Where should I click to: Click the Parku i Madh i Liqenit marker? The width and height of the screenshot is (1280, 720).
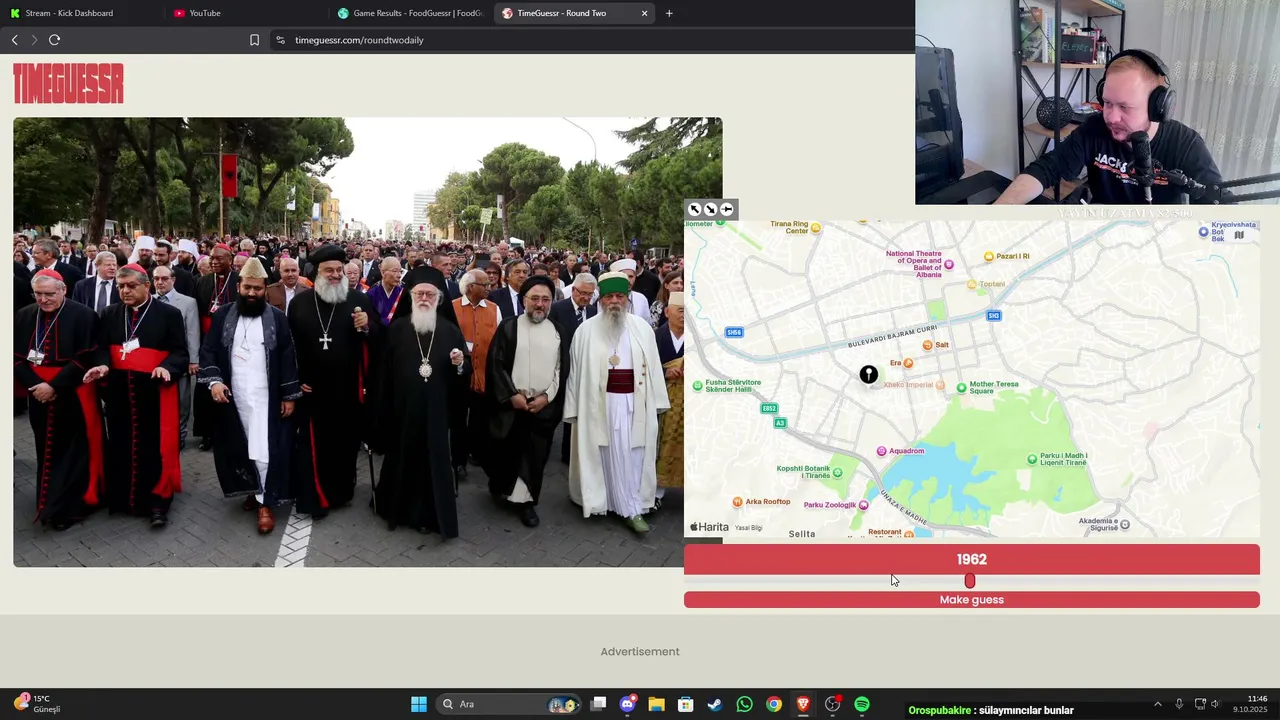click(x=1032, y=459)
